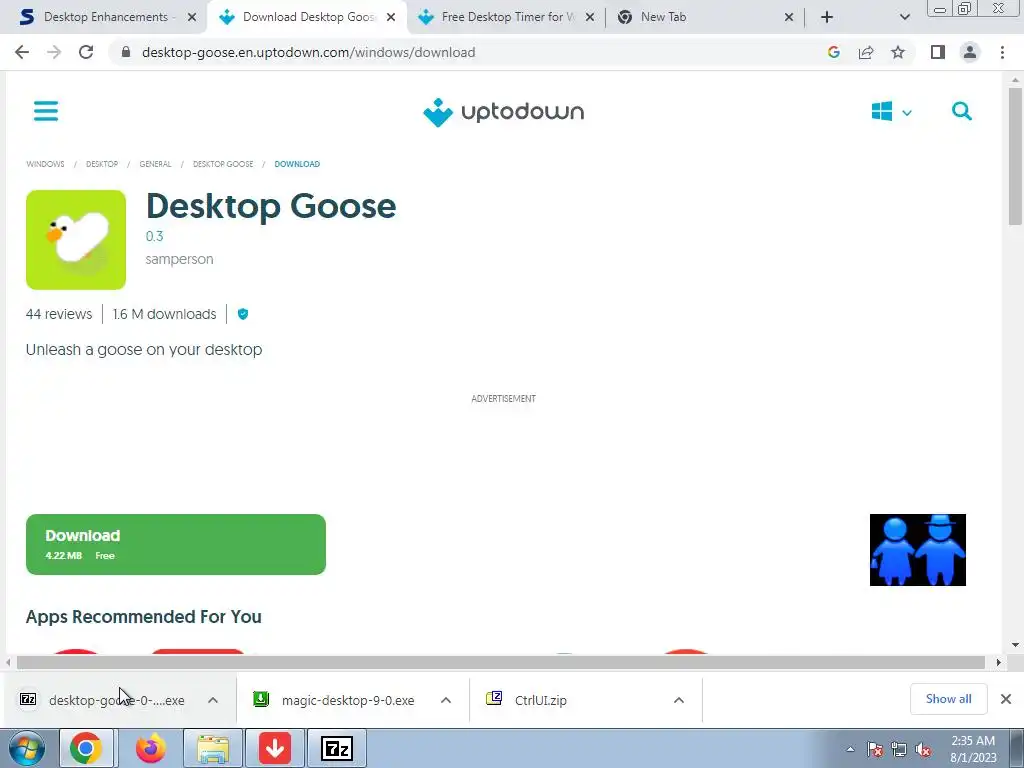Click the DOWNLOAD breadcrumb item
This screenshot has height=768, width=1024.
(x=297, y=164)
